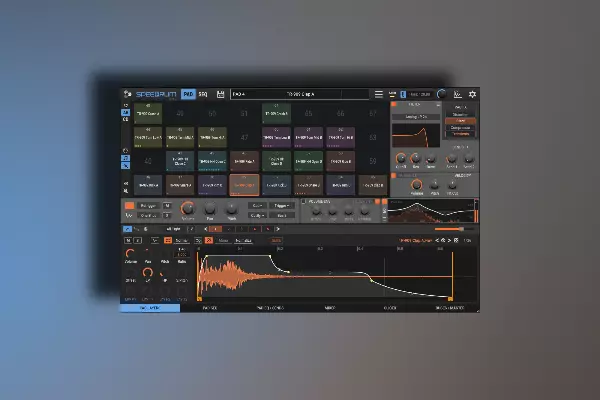Screen dimensions: 600x400
Task: Select Distortion in the effects list
Action: click(460, 114)
